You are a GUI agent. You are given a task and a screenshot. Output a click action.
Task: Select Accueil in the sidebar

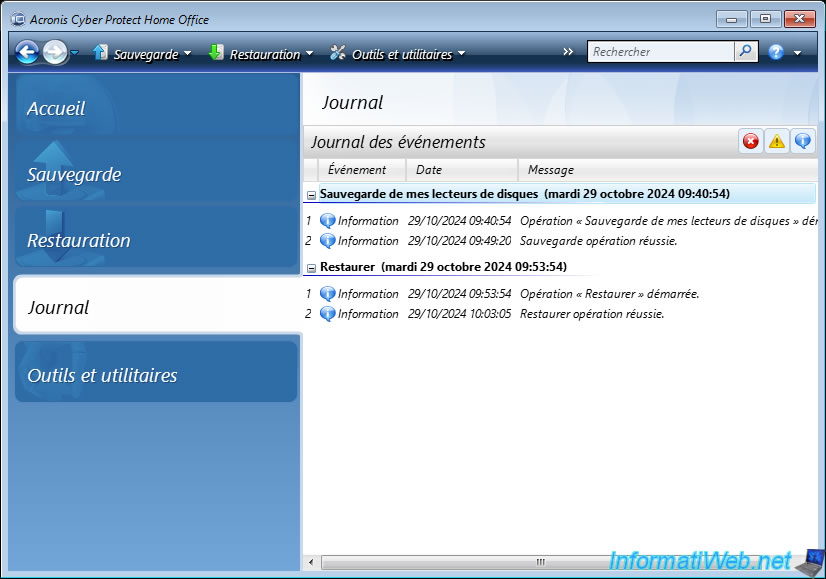(x=156, y=108)
